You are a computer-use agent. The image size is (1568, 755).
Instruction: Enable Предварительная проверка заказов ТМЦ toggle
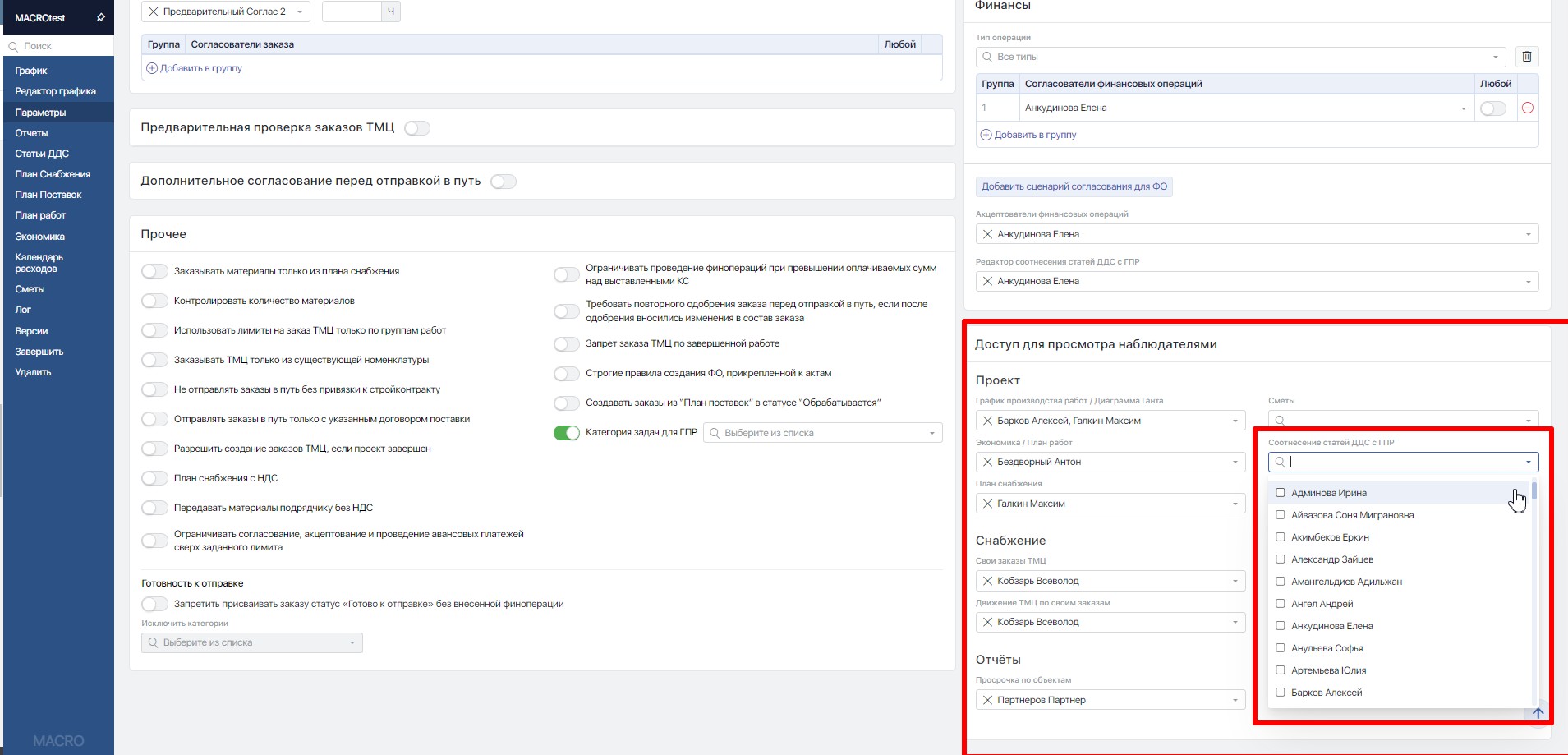click(x=417, y=128)
